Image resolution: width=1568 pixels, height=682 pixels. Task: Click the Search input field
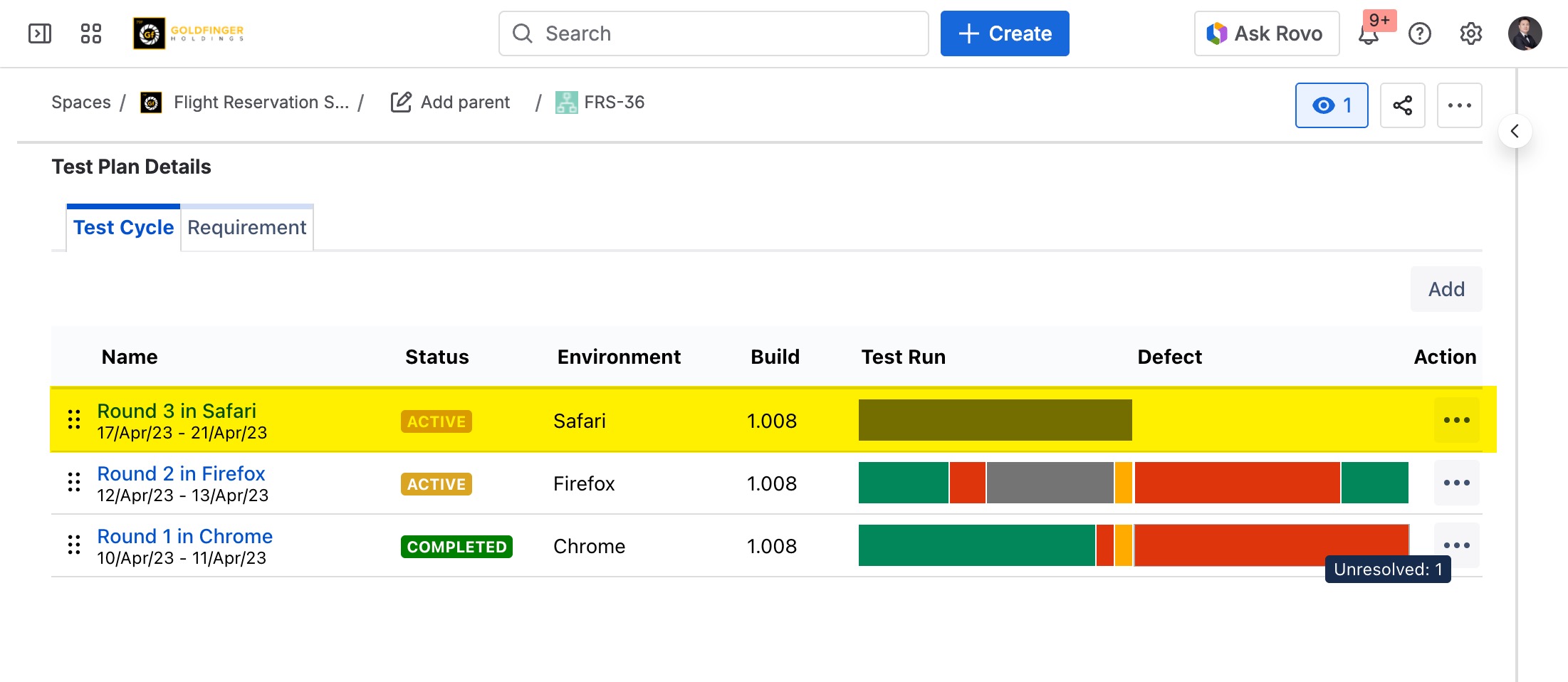click(x=714, y=33)
